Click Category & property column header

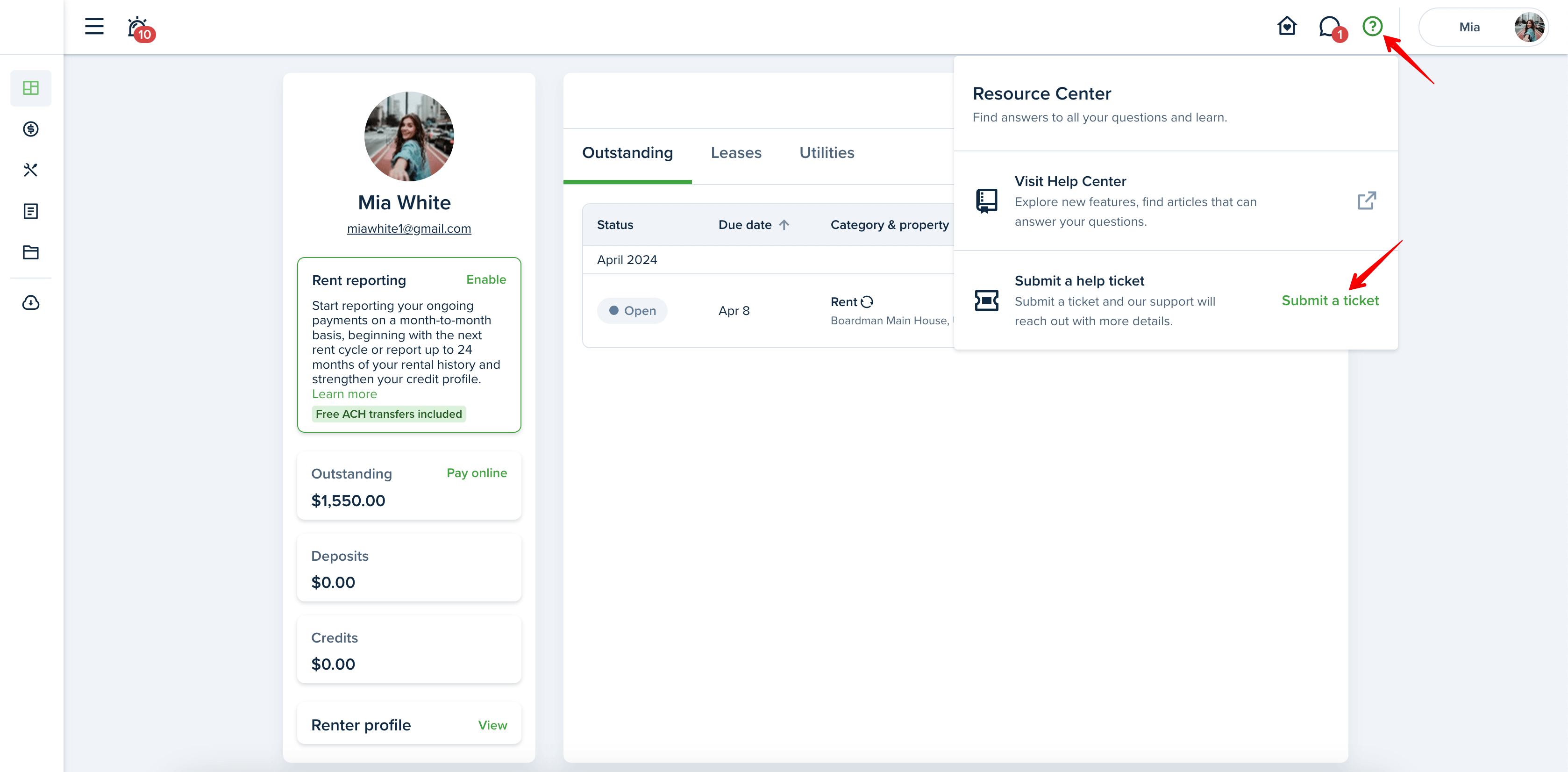889,225
